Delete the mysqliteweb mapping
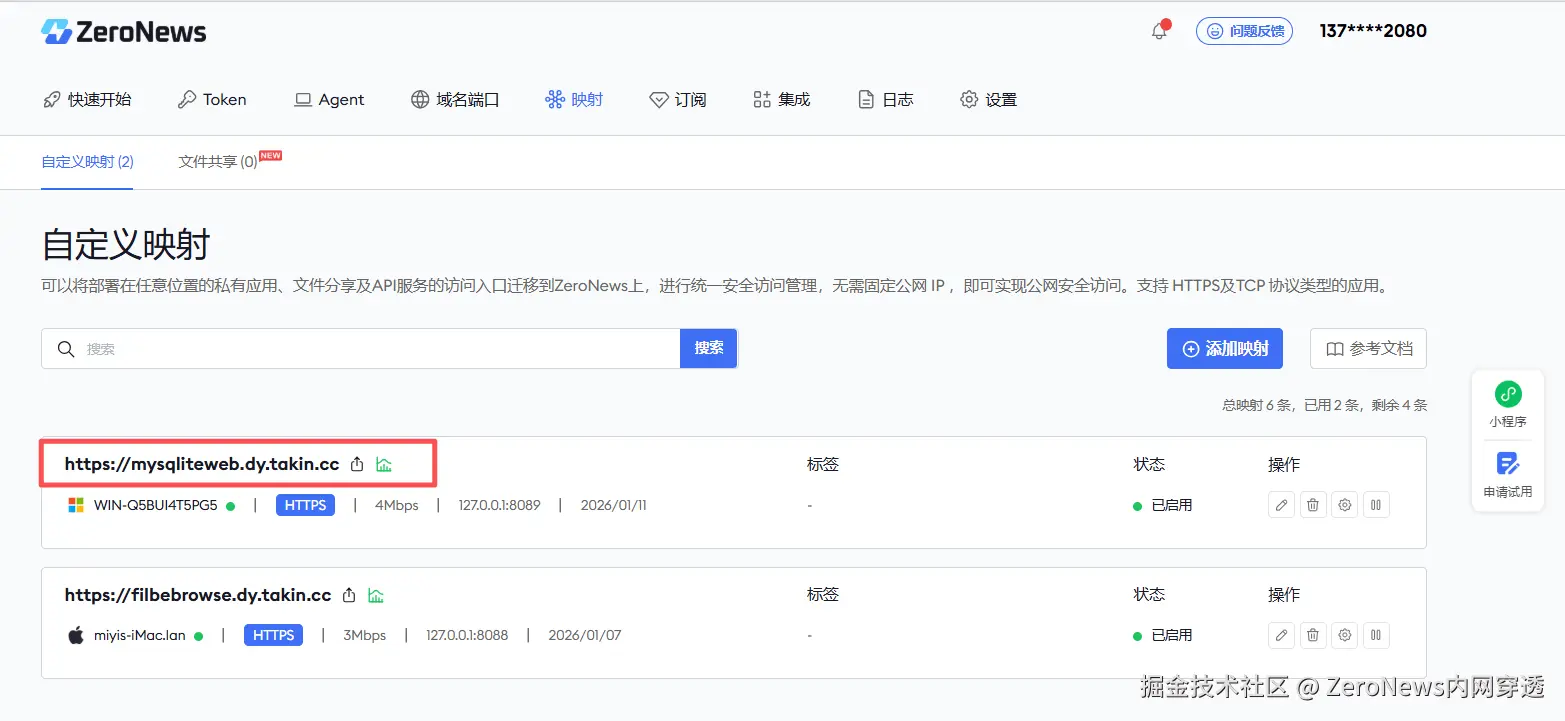The image size is (1565, 721). 1313,505
